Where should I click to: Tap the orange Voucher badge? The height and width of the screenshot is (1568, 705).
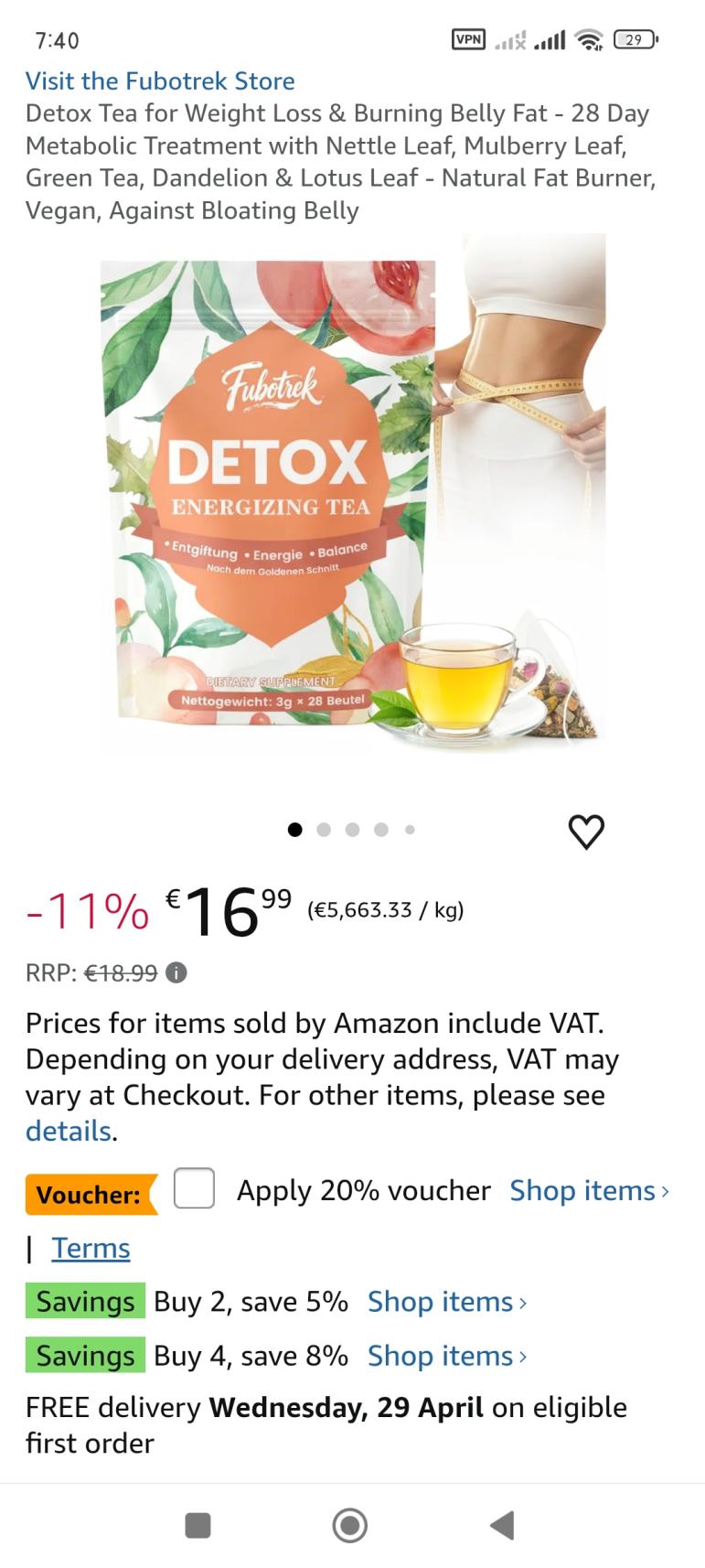click(x=91, y=1194)
